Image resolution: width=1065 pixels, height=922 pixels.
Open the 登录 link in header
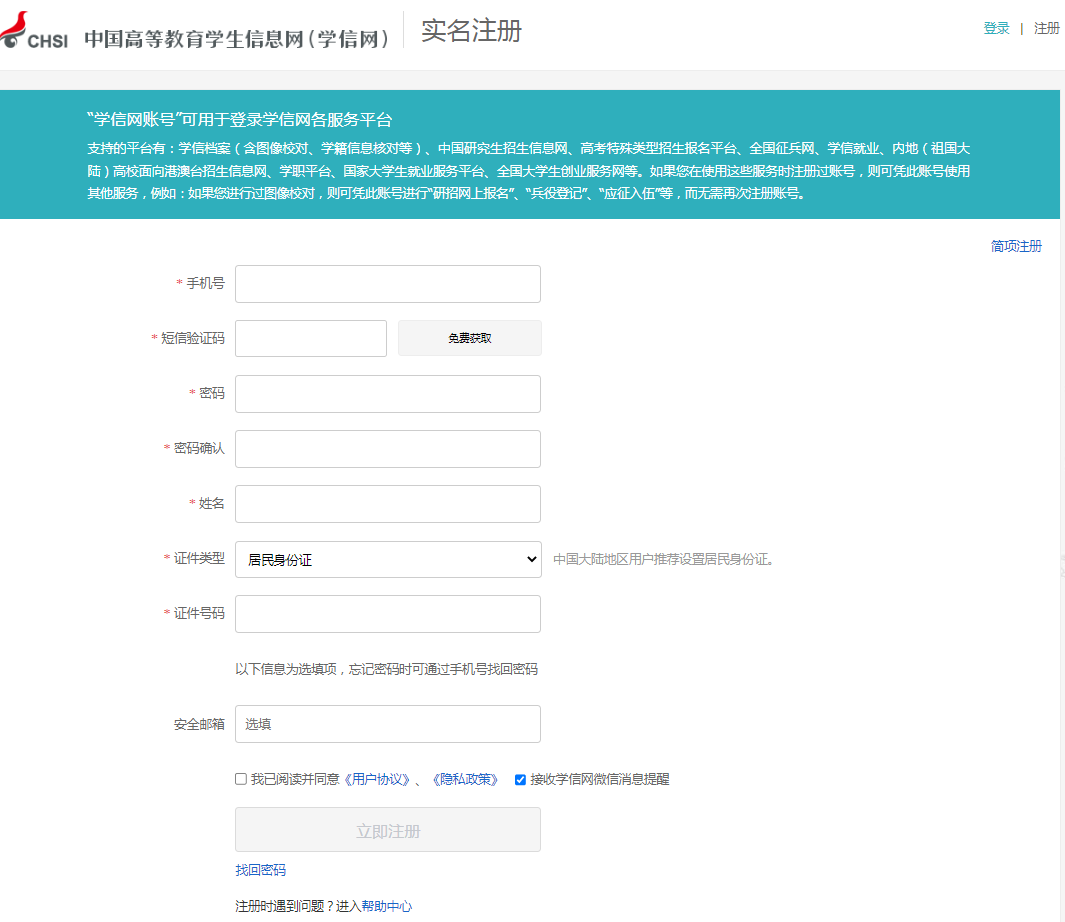pos(996,29)
